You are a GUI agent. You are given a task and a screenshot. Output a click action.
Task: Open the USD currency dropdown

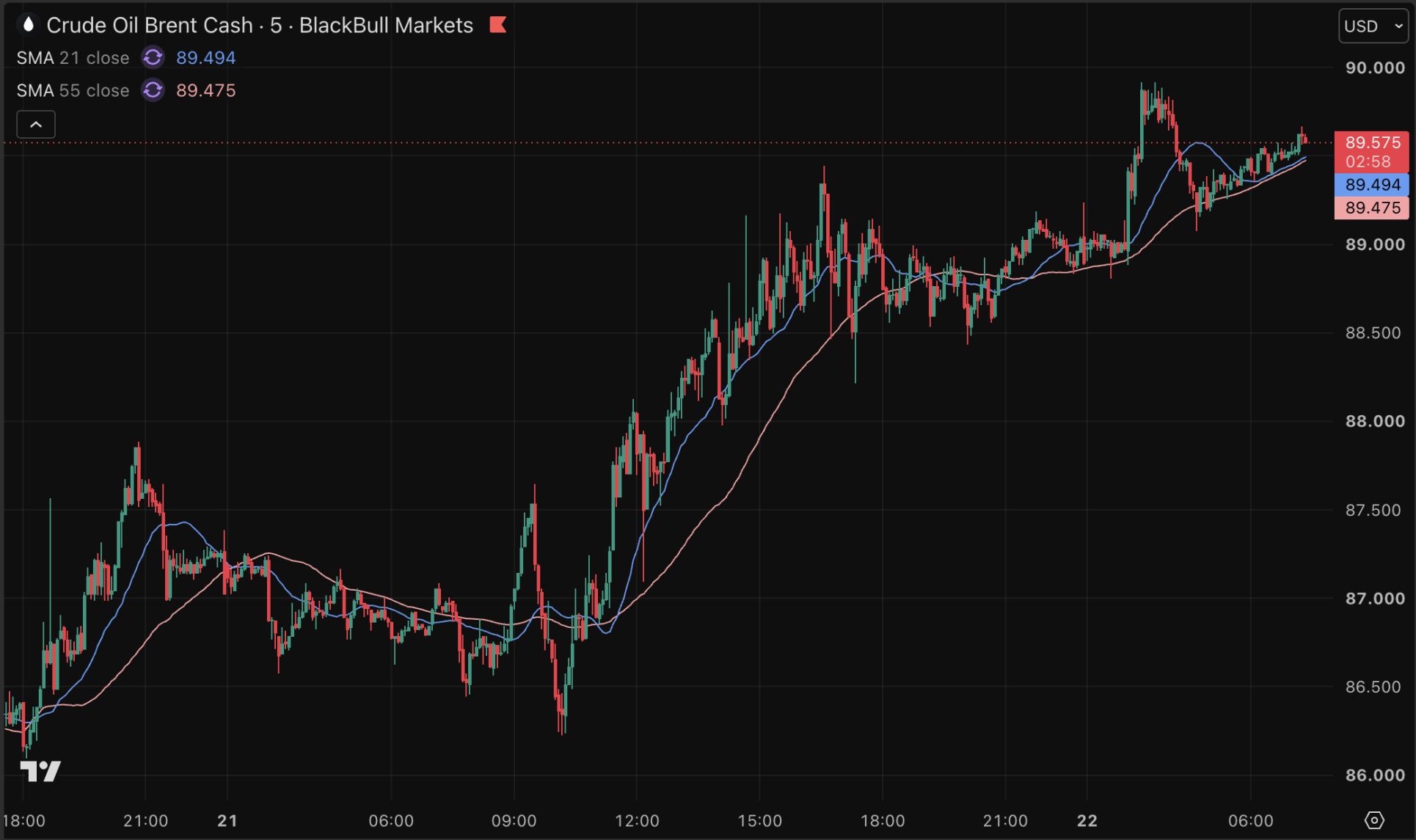tap(1373, 26)
